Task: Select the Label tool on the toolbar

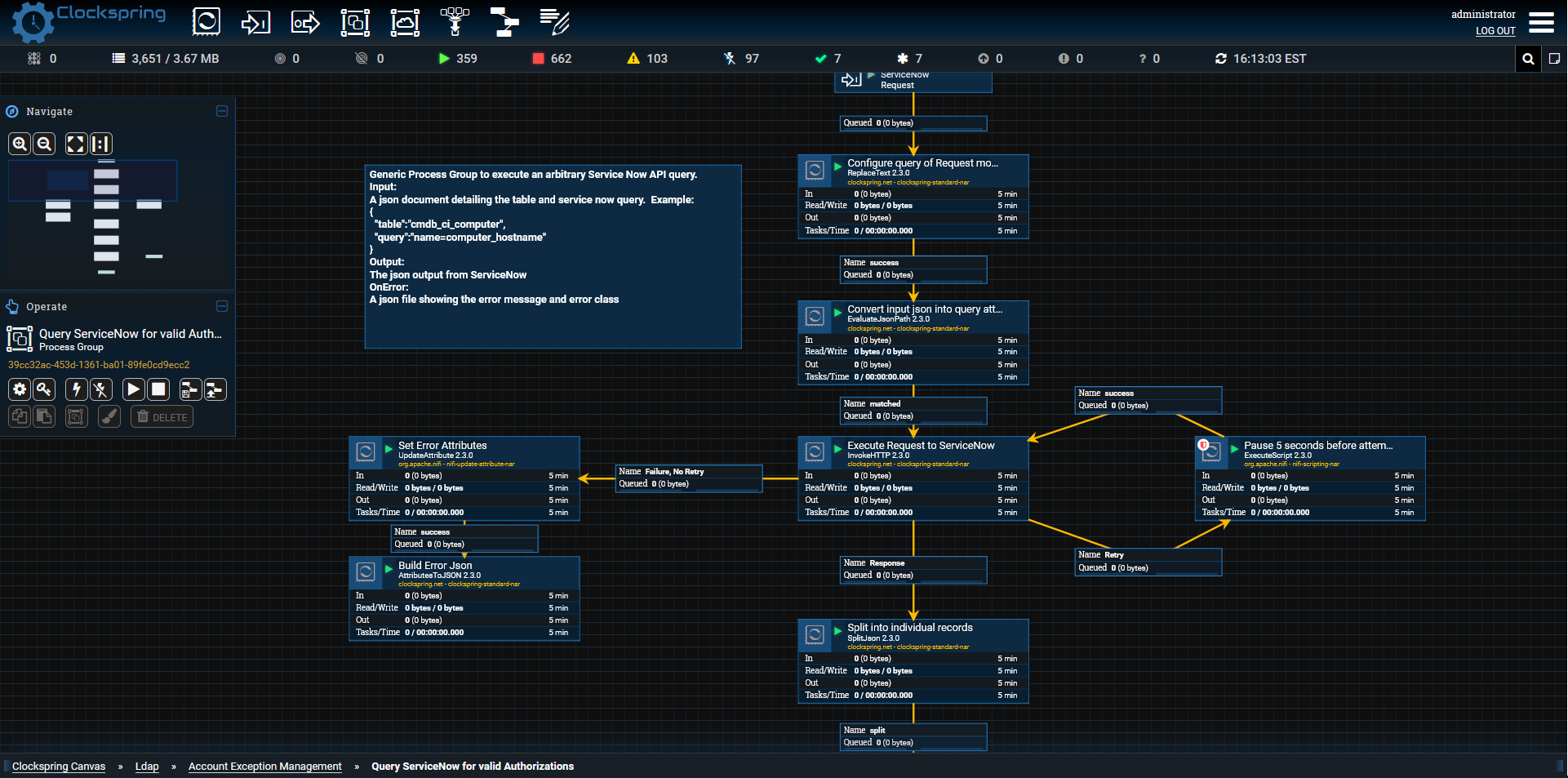Action: (x=555, y=22)
